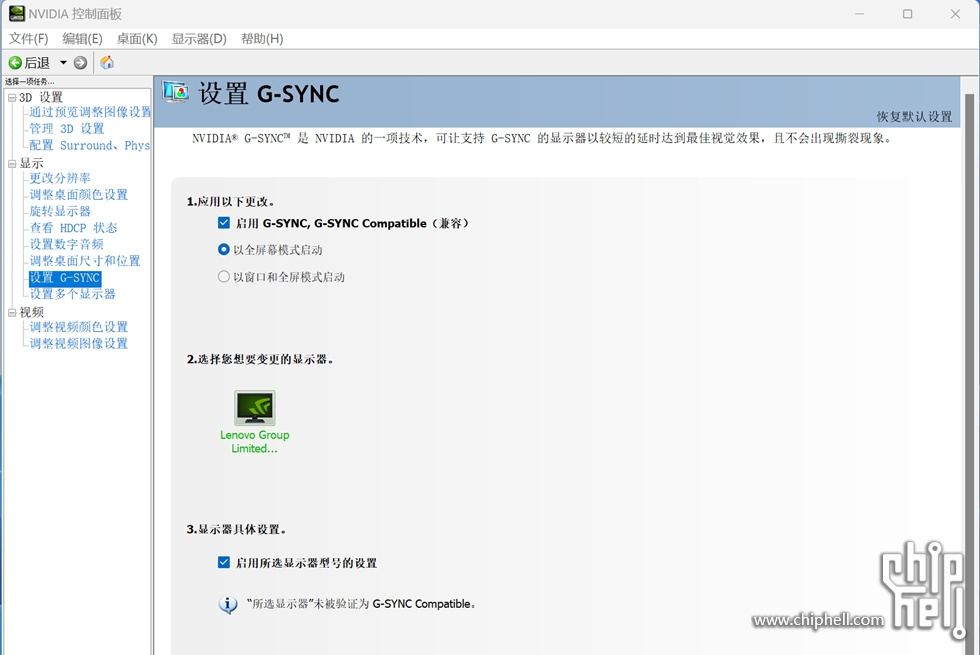Toggle 启用所选显示器型号的设置 checkbox
Viewport: 980px width, 655px height.
(224, 562)
